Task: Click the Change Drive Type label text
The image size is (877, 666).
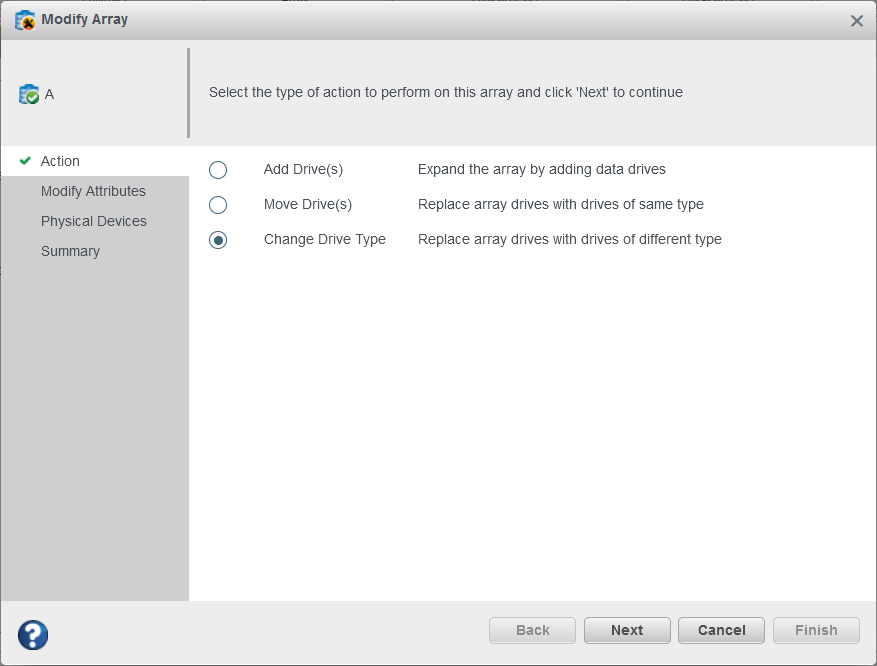Action: [325, 239]
